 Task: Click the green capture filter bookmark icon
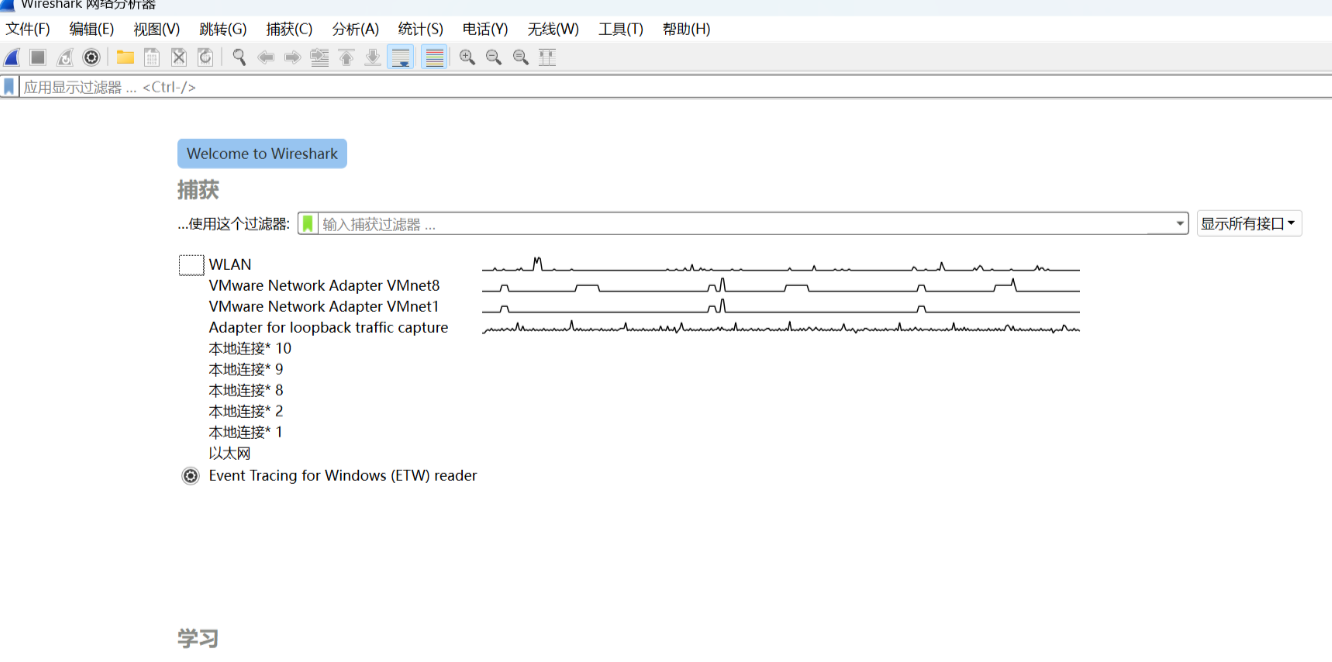pos(308,224)
